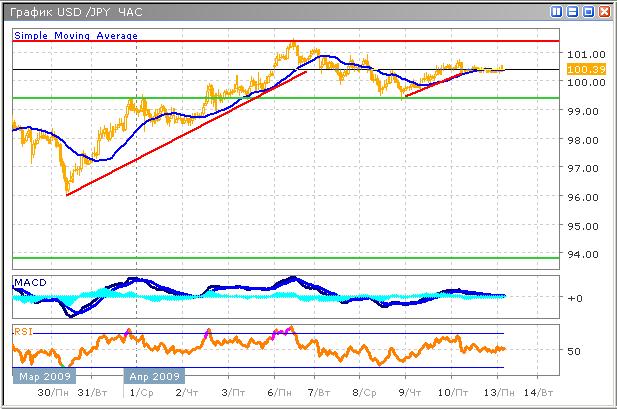The width and height of the screenshot is (617, 409).
Task: Click the MACD scale value +0
Action: click(573, 298)
